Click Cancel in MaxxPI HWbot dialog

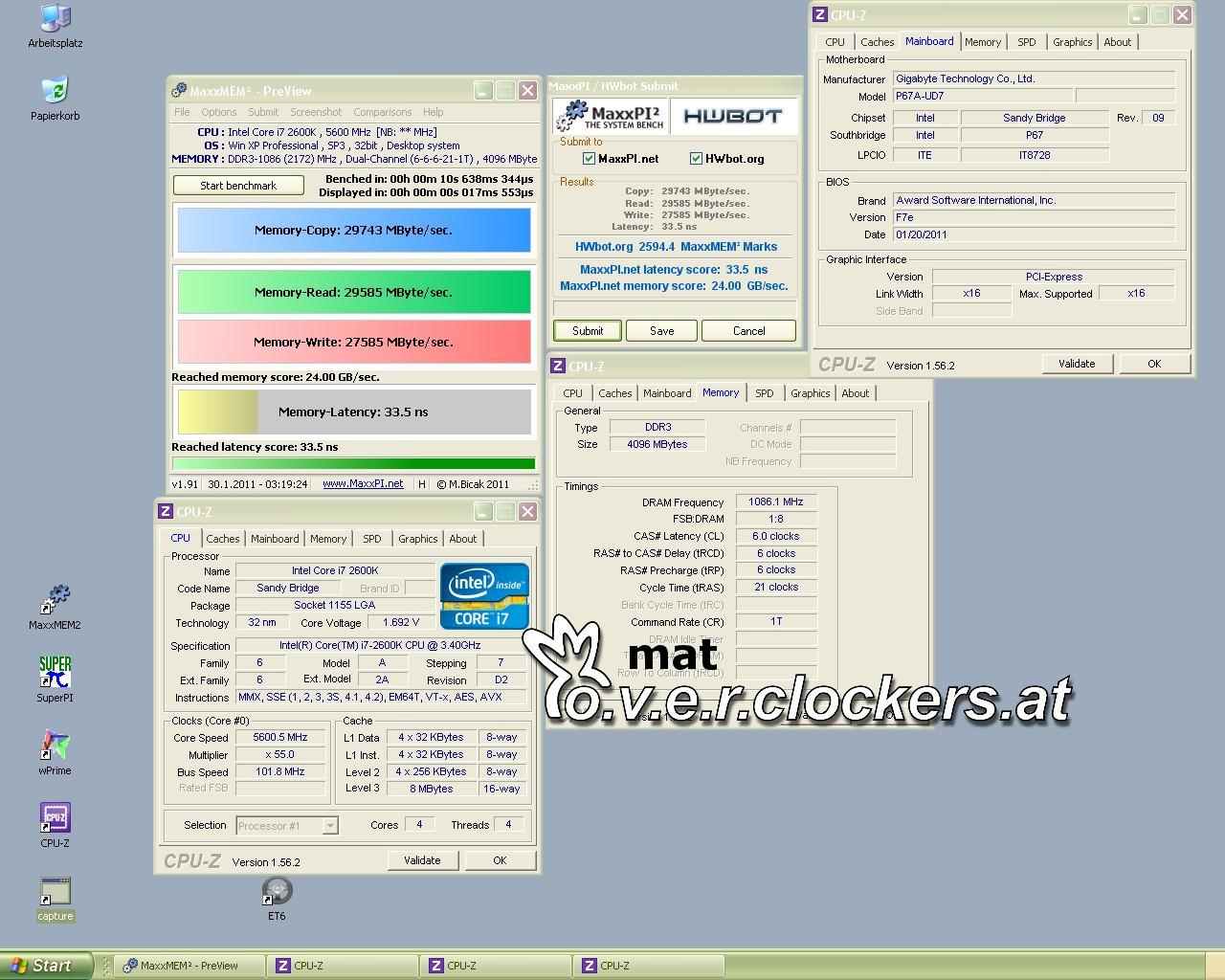click(x=748, y=331)
